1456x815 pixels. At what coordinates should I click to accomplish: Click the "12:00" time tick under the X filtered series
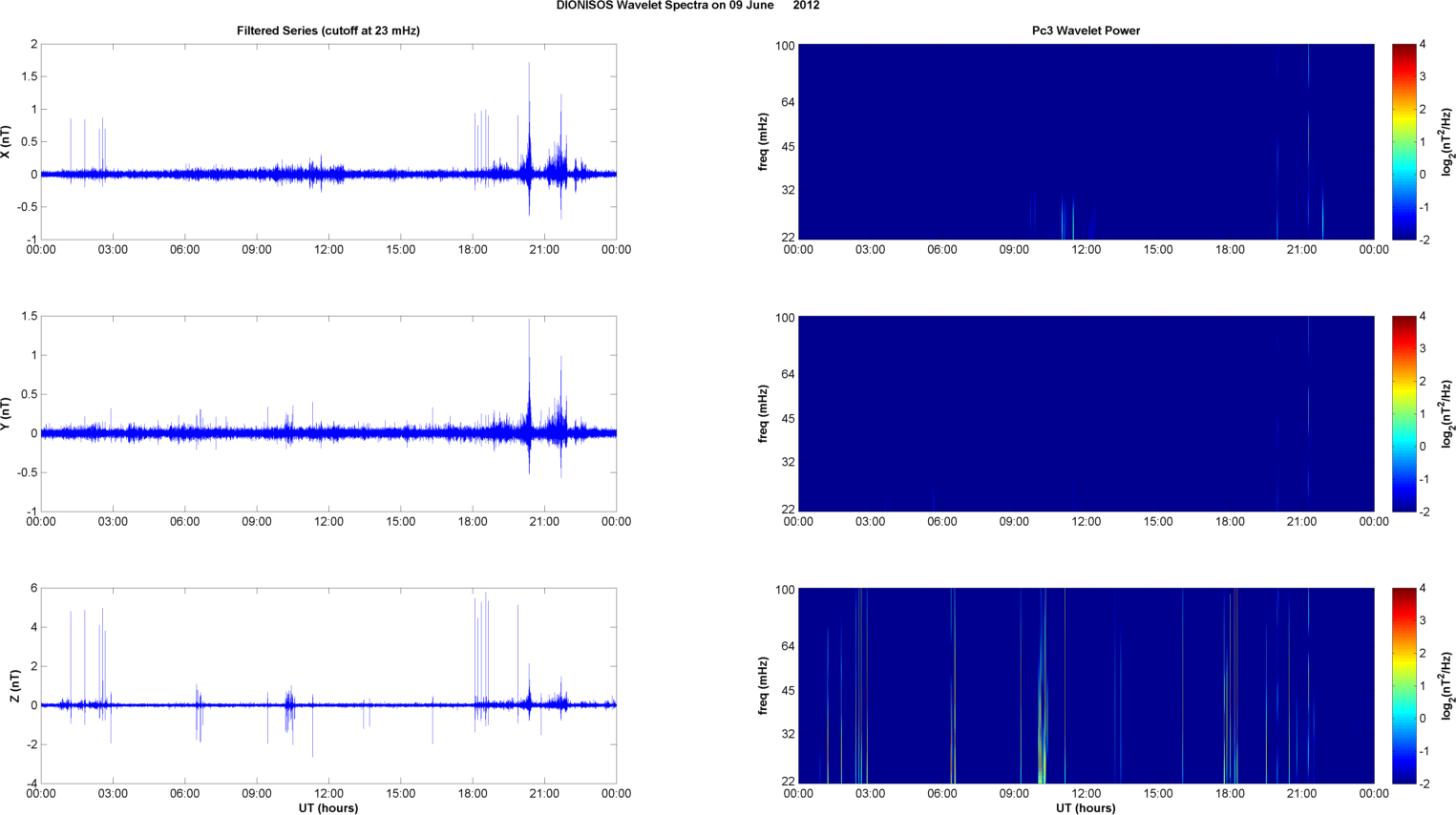(328, 250)
